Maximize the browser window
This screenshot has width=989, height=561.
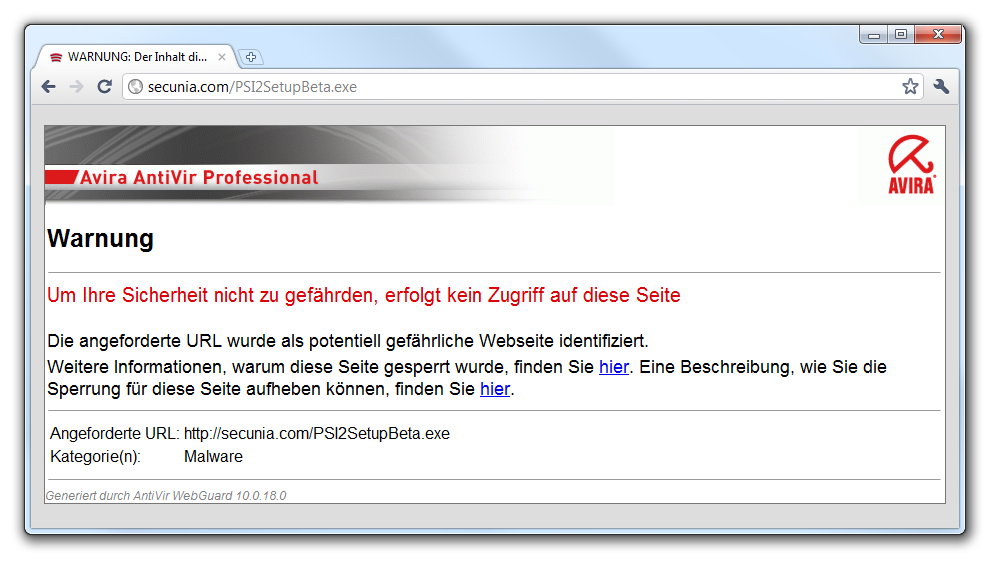pyautogui.click(x=901, y=35)
